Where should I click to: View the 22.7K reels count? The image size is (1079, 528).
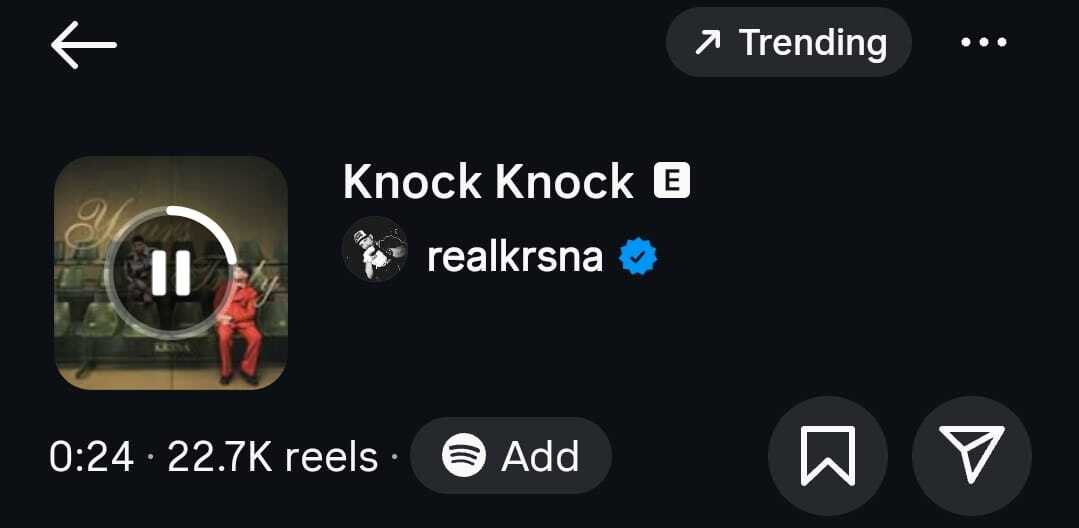coord(273,456)
